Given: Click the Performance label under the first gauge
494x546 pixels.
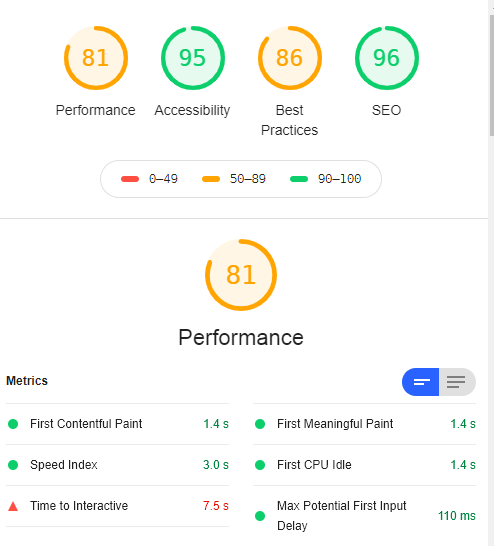Looking at the screenshot, I should (96, 110).
